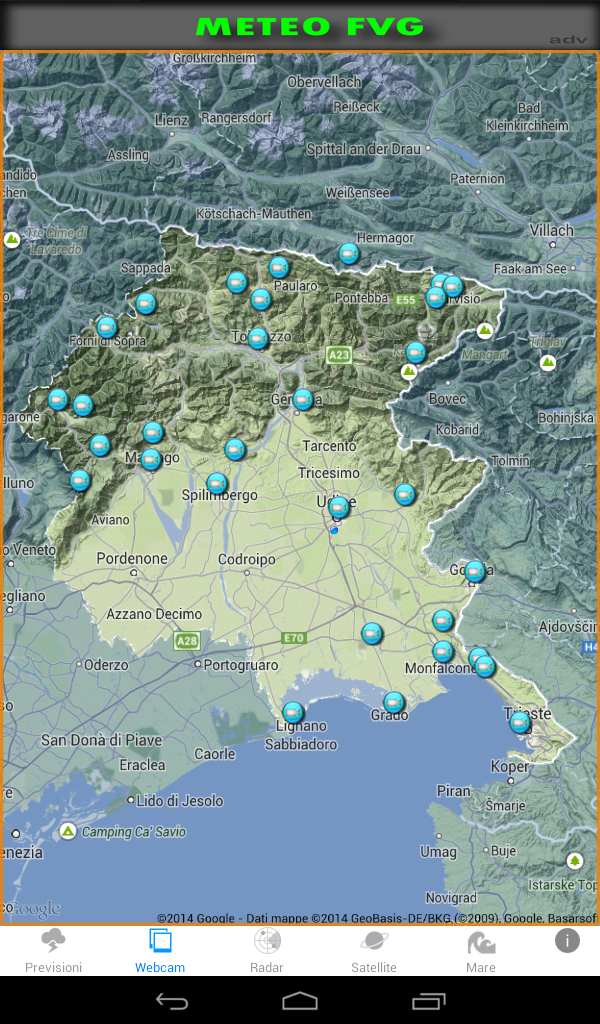Tap the Istarske Toplice park icon
The width and height of the screenshot is (600, 1024).
pyautogui.click(x=575, y=860)
